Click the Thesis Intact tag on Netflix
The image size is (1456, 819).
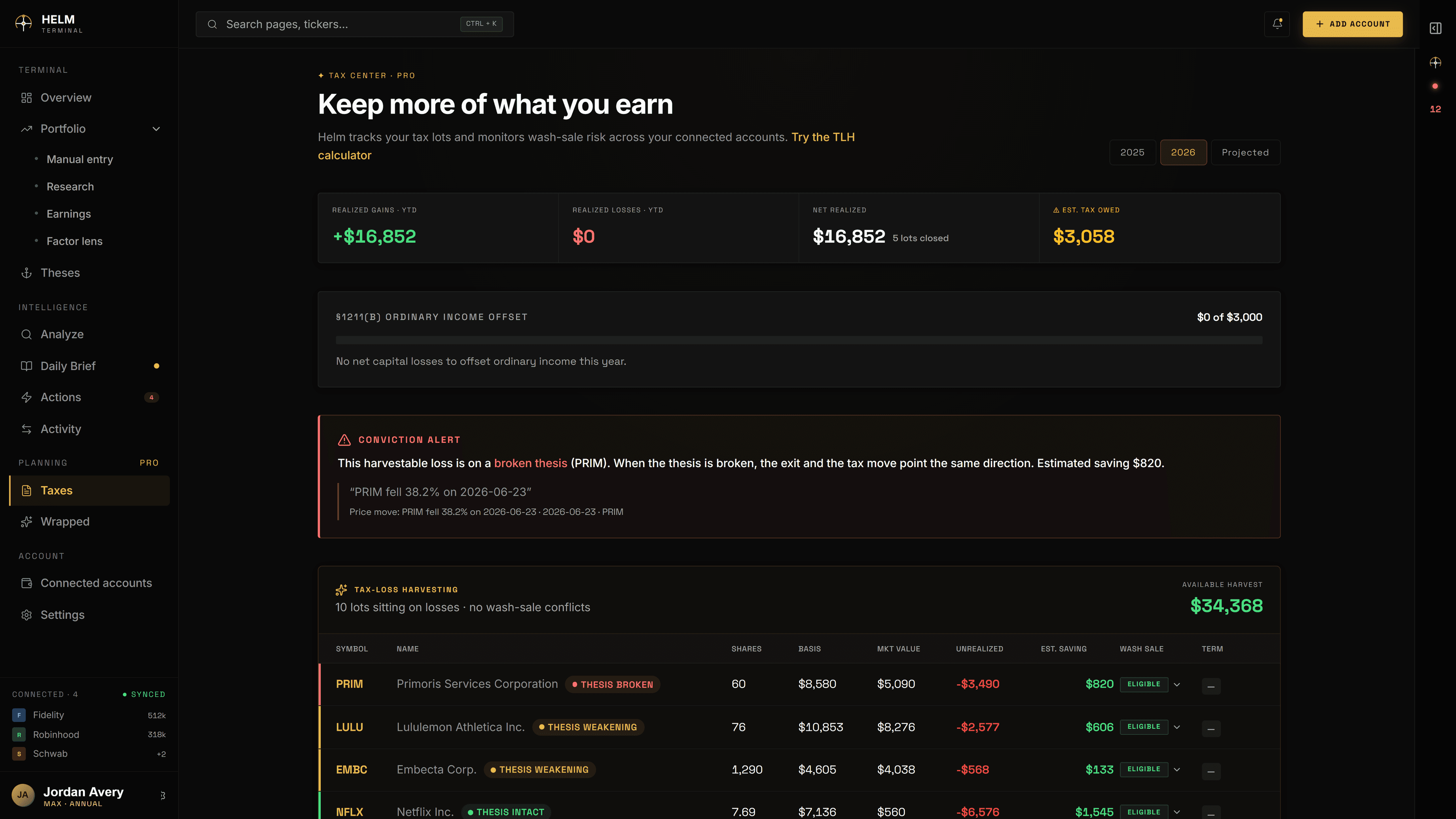pos(506,812)
